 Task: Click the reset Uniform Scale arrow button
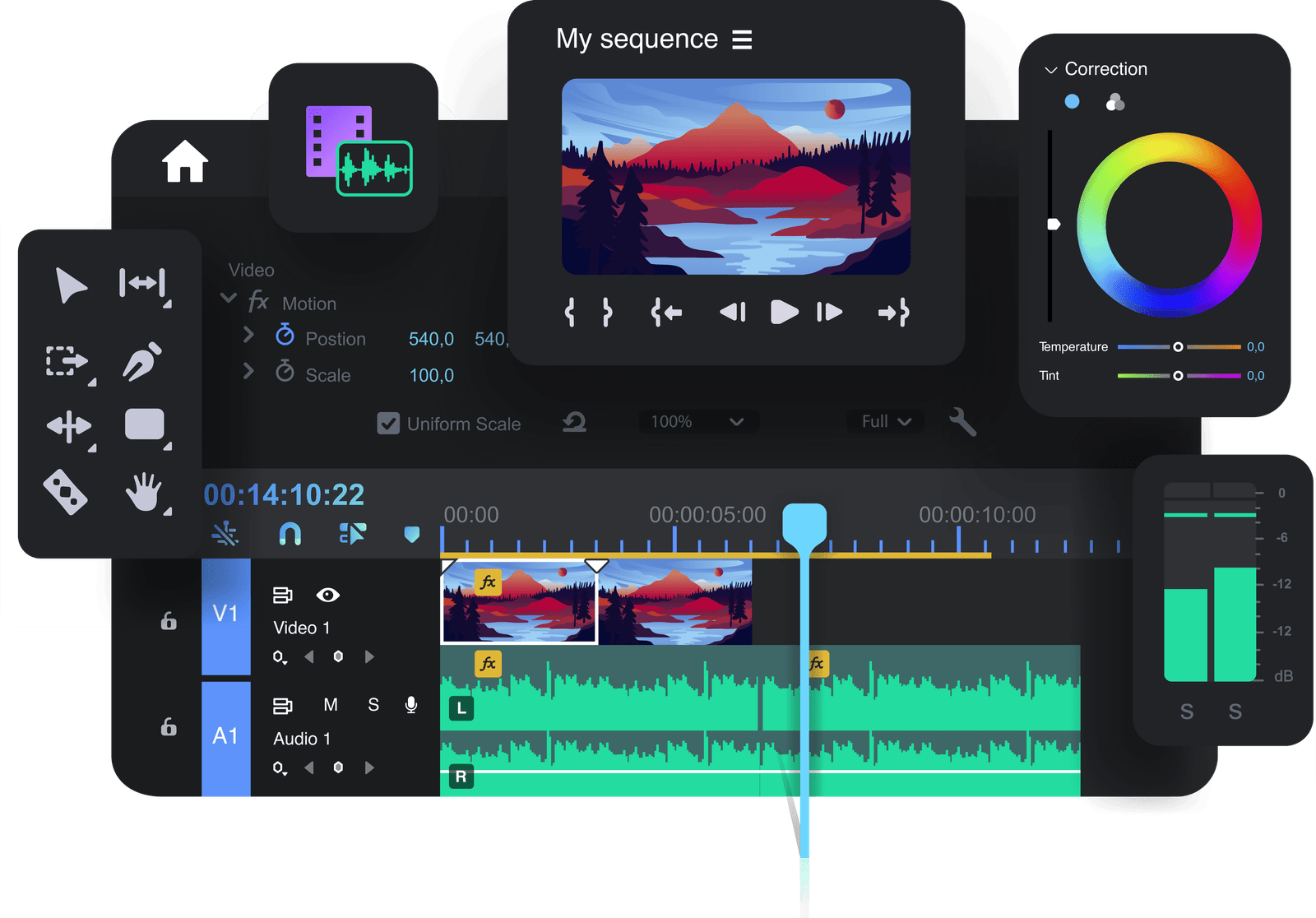click(574, 423)
